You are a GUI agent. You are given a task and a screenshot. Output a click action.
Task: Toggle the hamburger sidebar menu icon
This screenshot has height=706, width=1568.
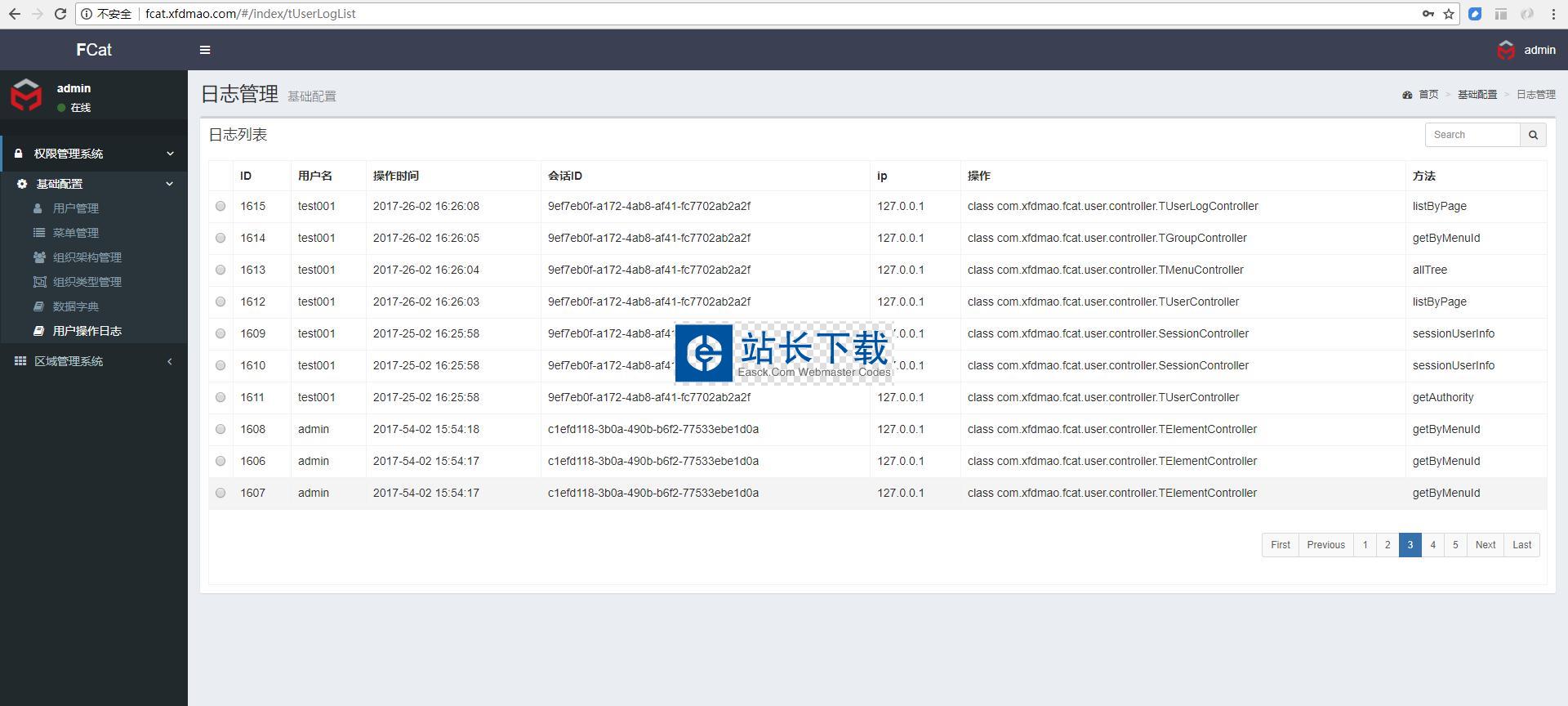point(205,50)
